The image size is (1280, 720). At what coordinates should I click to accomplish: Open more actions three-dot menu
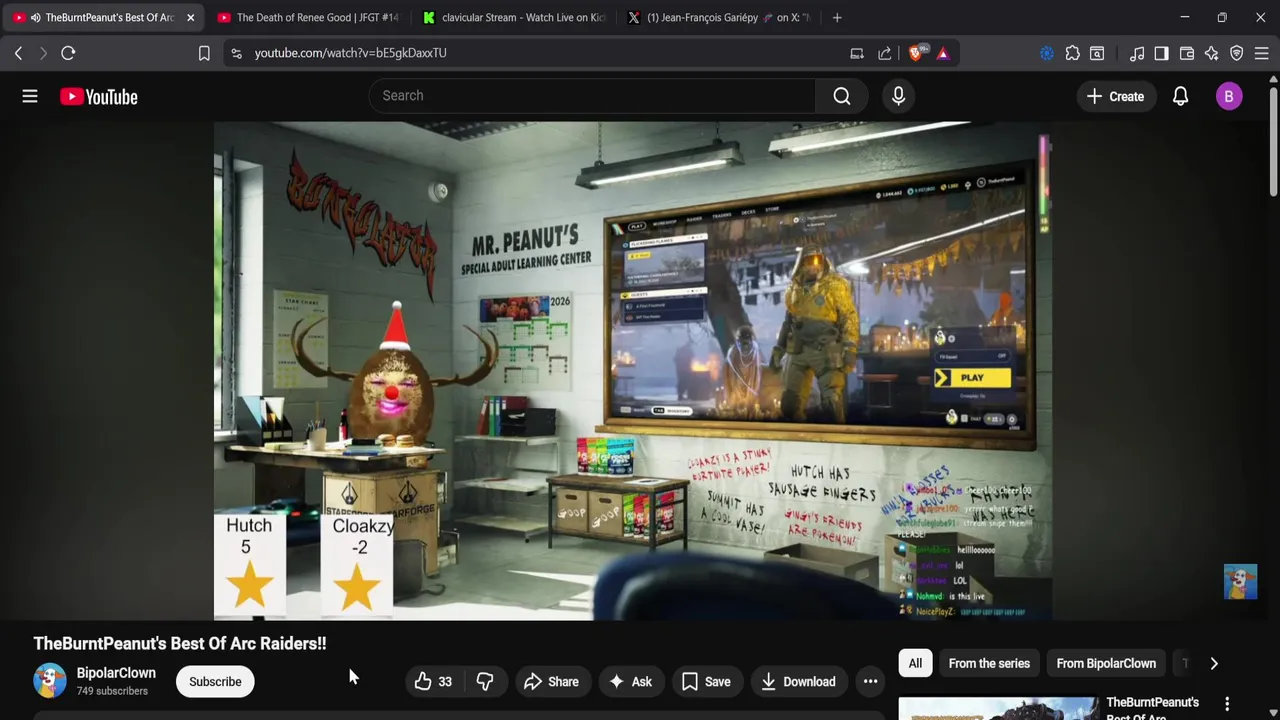pos(870,682)
